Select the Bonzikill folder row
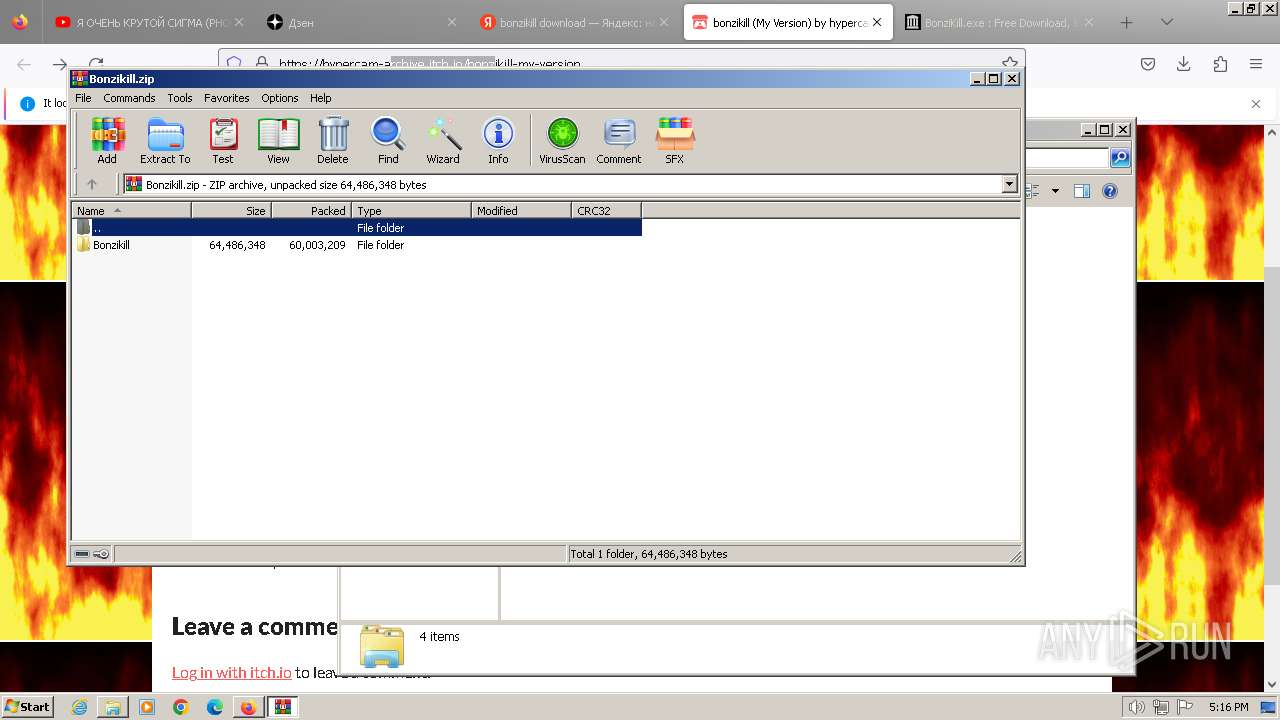 click(x=357, y=245)
